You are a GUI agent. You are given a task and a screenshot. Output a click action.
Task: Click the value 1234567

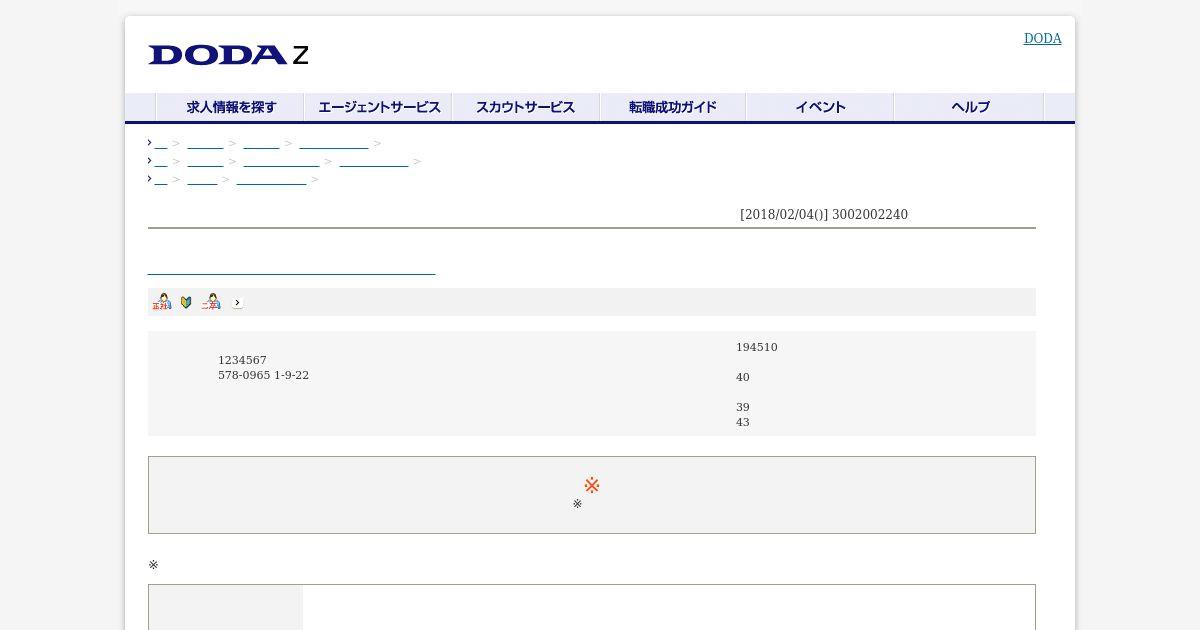point(242,360)
